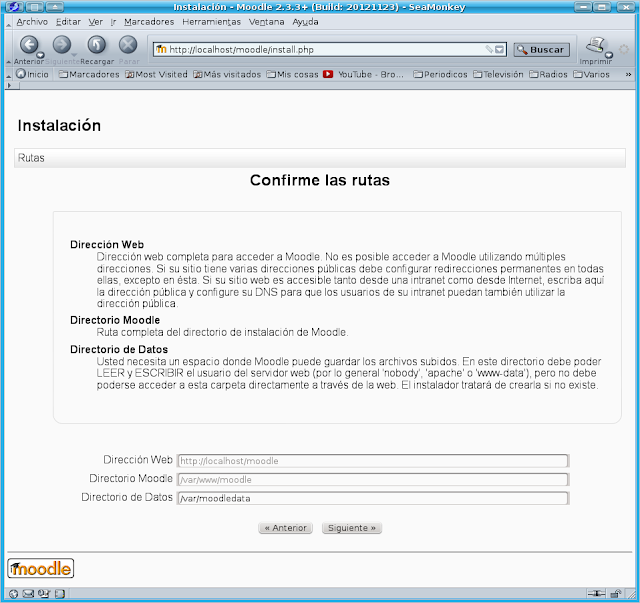Click the Buscar search button
Image resolution: width=640 pixels, height=603 pixels.
click(541, 50)
